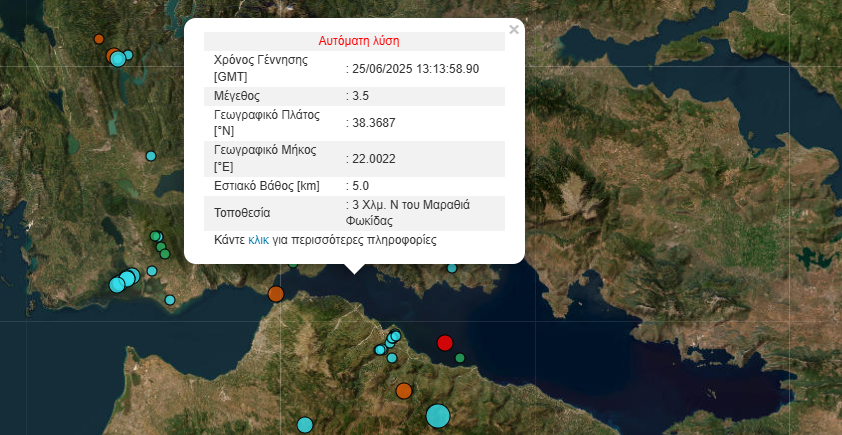Screen dimensions: 842x435
Task: Select the lowest cyan marker in the cluster left of the red marker
Action: (x=380, y=350)
